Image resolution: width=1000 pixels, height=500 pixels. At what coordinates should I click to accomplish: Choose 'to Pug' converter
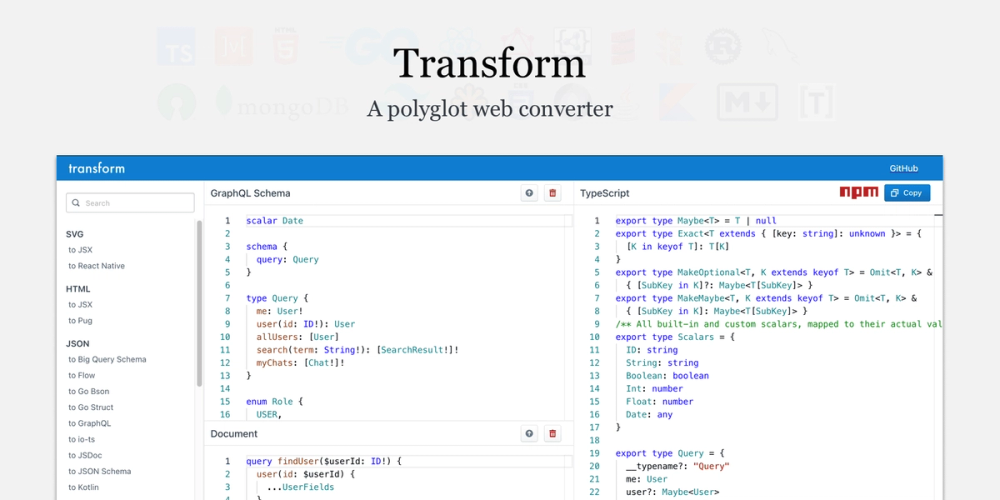click(x=80, y=321)
